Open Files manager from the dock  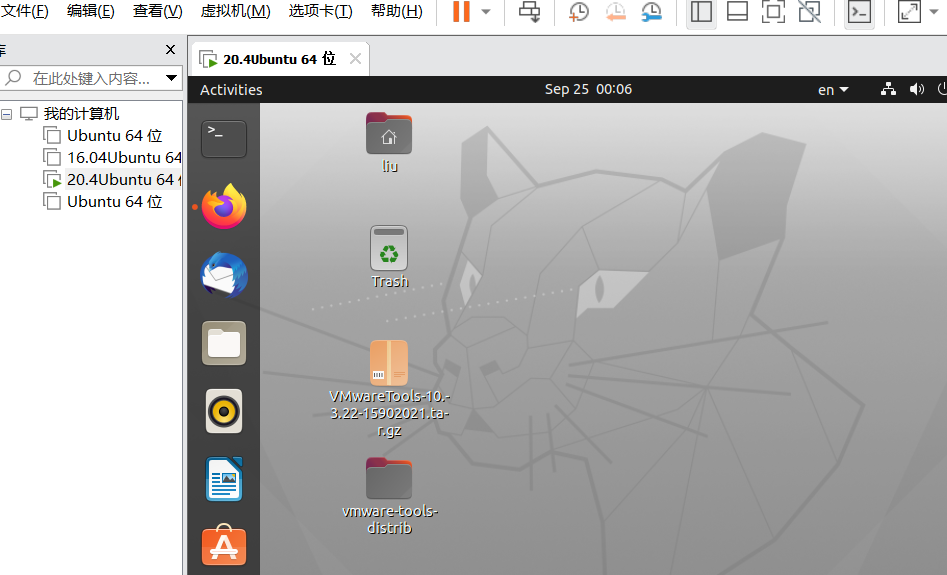click(224, 343)
